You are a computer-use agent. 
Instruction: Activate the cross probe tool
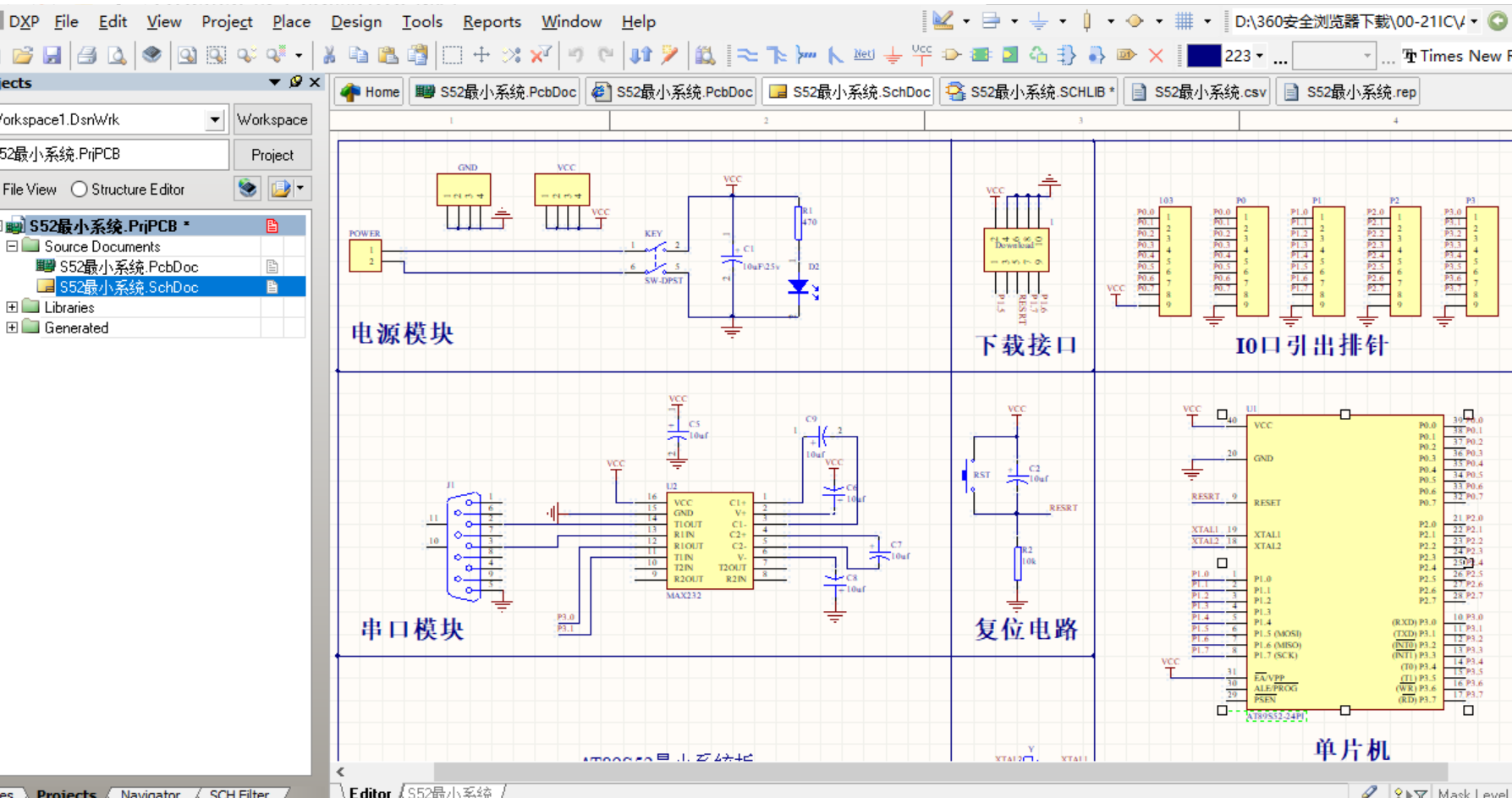coord(670,56)
